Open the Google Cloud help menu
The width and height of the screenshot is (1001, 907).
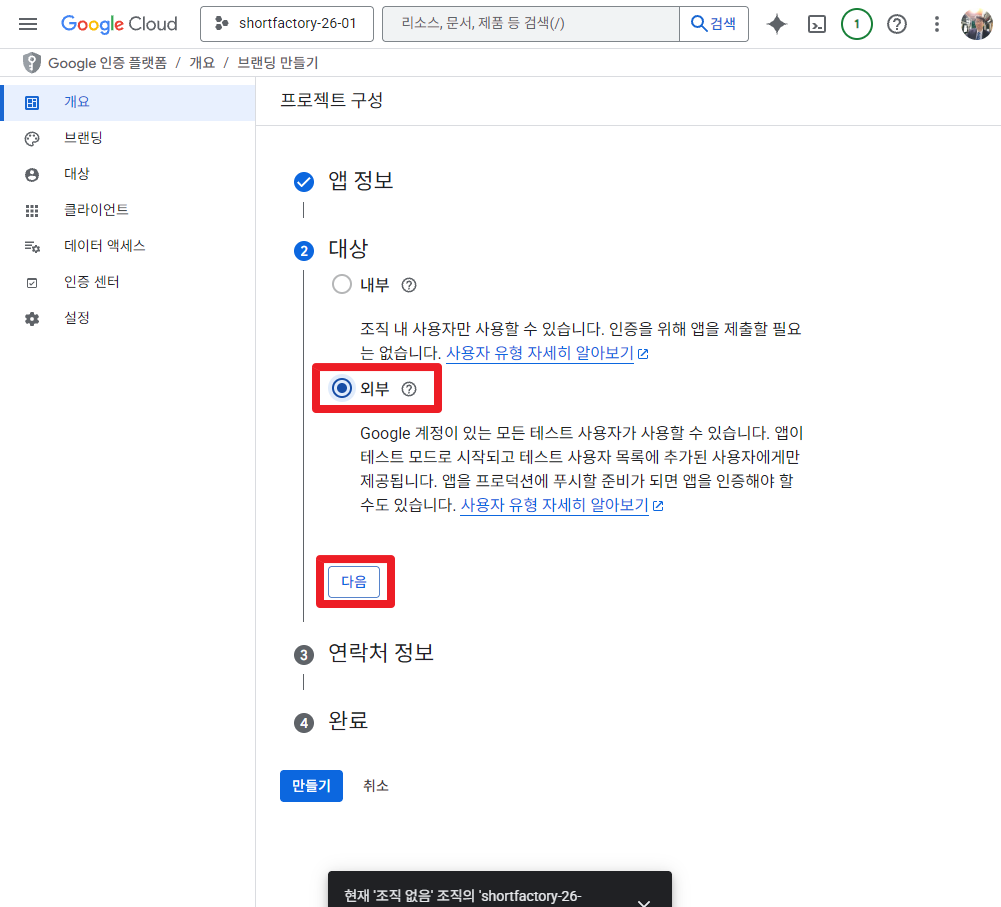(895, 23)
